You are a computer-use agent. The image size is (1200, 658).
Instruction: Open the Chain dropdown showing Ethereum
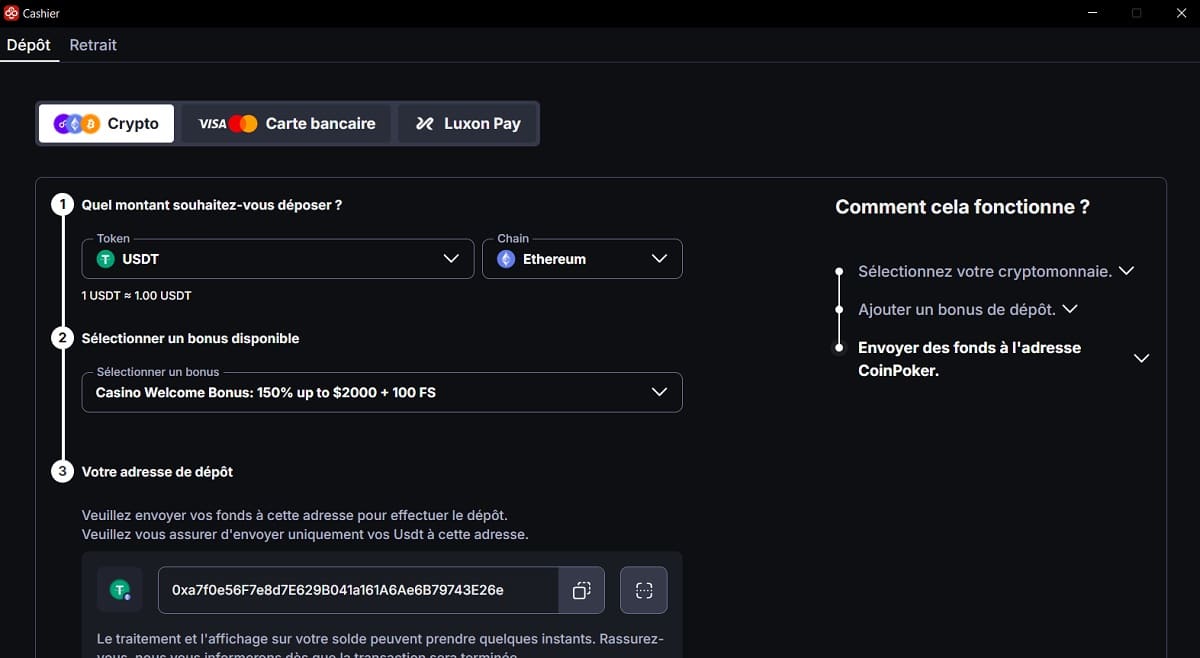pos(582,258)
